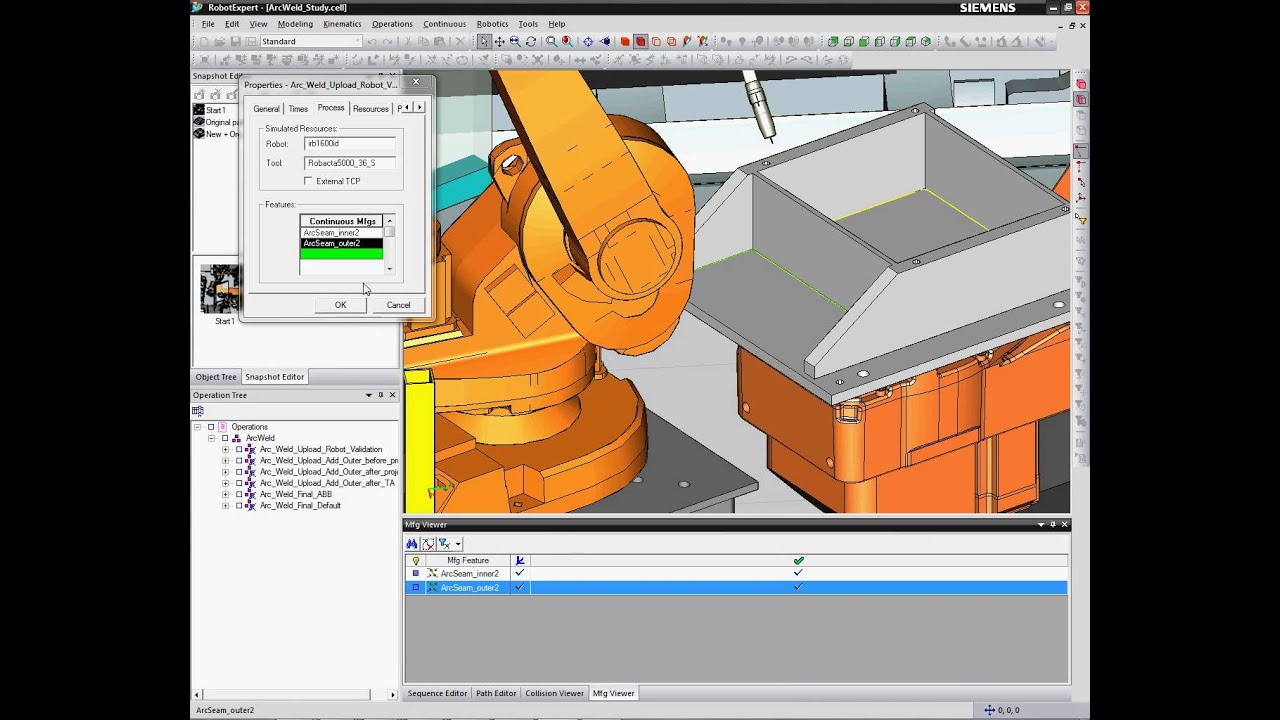
Task: Click the green empty cell in Continuous Mfgs
Action: click(342, 254)
